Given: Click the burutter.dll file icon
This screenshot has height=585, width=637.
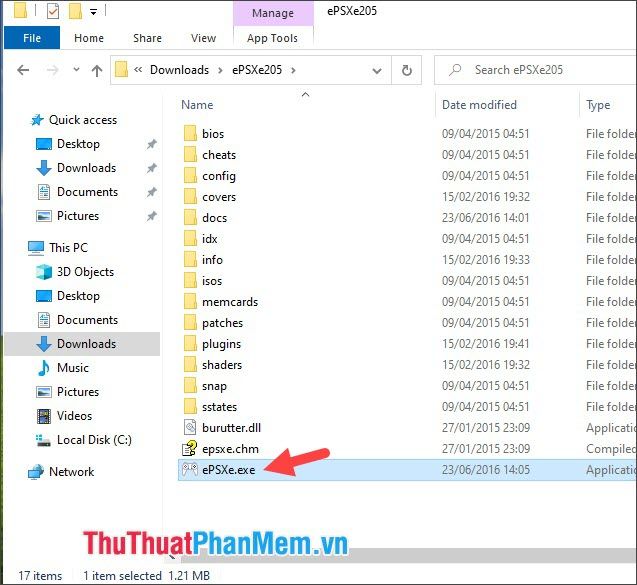Looking at the screenshot, I should [x=190, y=427].
